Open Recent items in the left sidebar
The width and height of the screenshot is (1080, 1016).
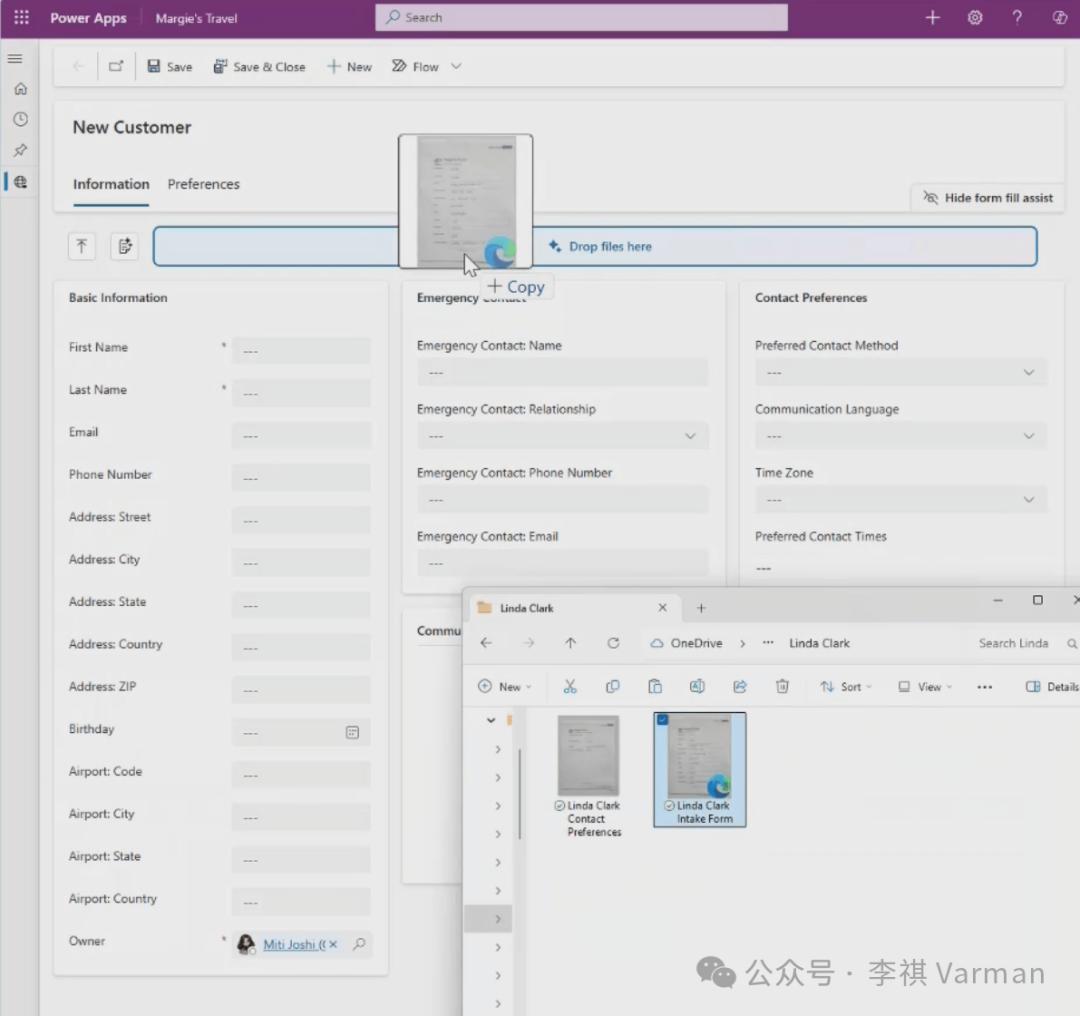coord(21,119)
